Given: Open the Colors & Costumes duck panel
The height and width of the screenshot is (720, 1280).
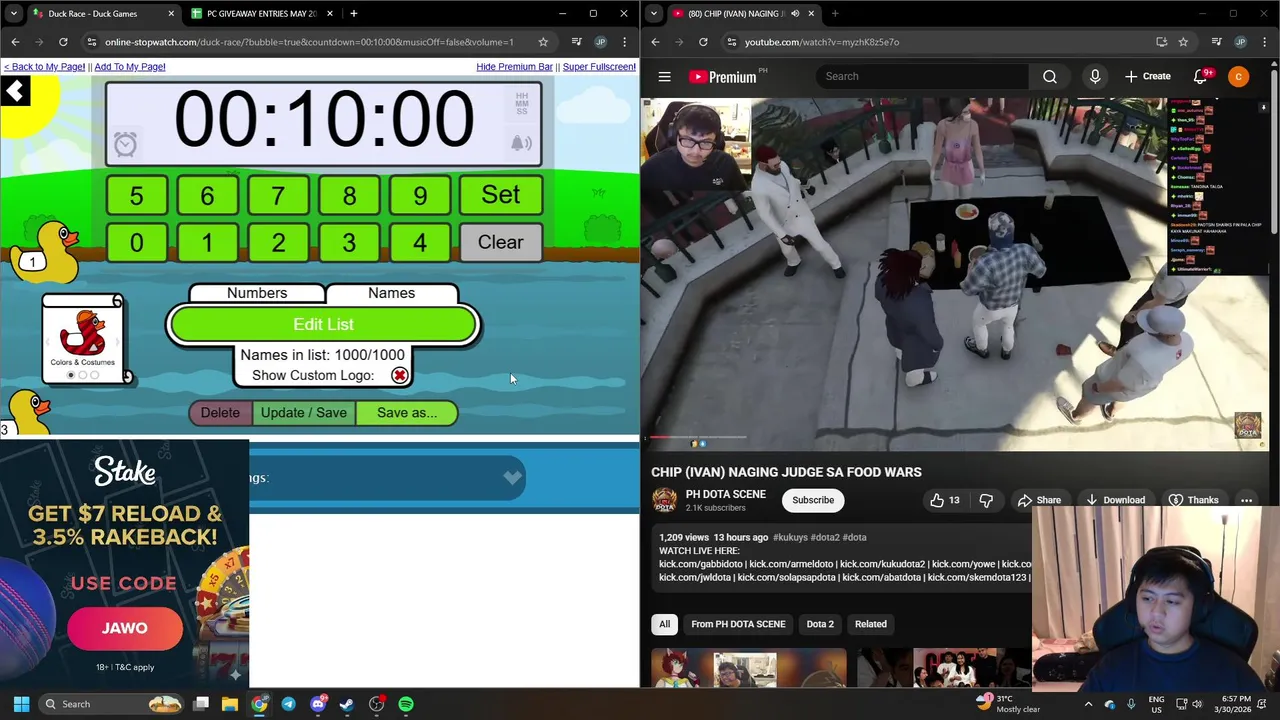Looking at the screenshot, I should pyautogui.click(x=83, y=340).
